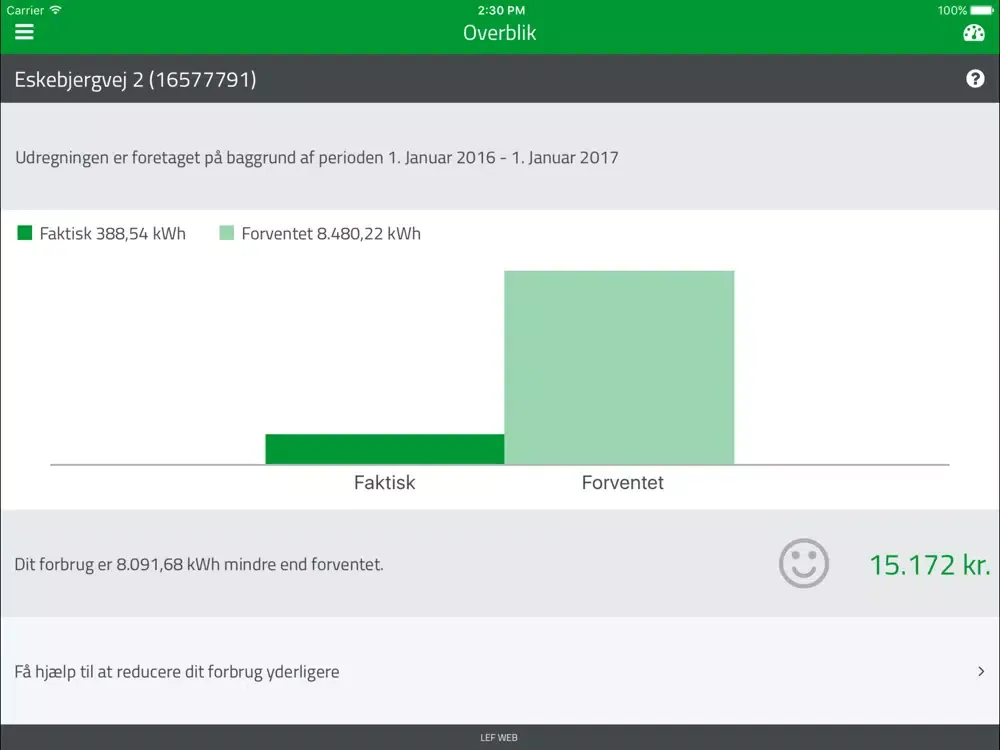Expand the chevron on the help row
This screenshot has width=1000, height=750.
pos(981,671)
